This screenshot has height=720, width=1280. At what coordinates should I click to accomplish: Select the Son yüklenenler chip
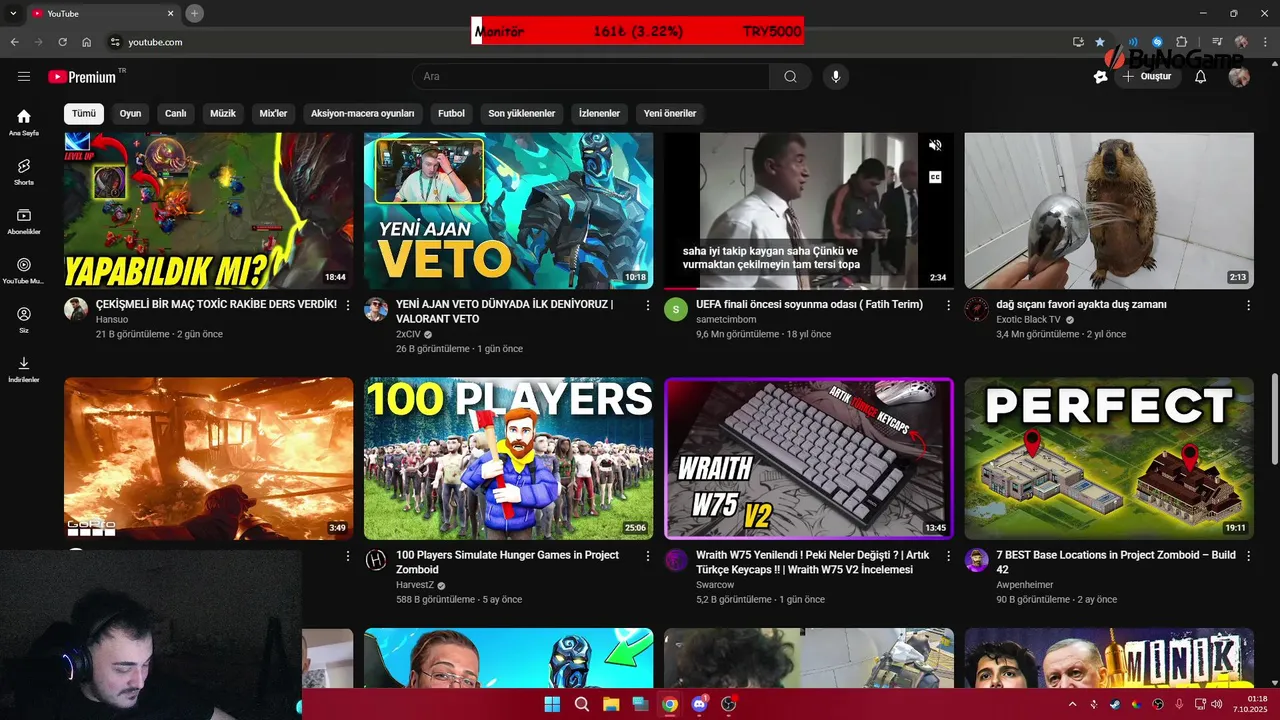point(521,113)
